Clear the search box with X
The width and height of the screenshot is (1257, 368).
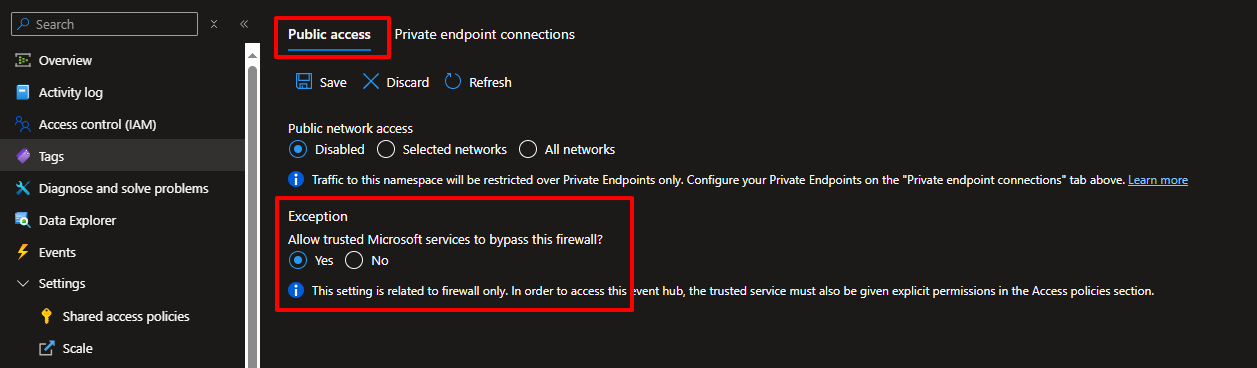214,24
